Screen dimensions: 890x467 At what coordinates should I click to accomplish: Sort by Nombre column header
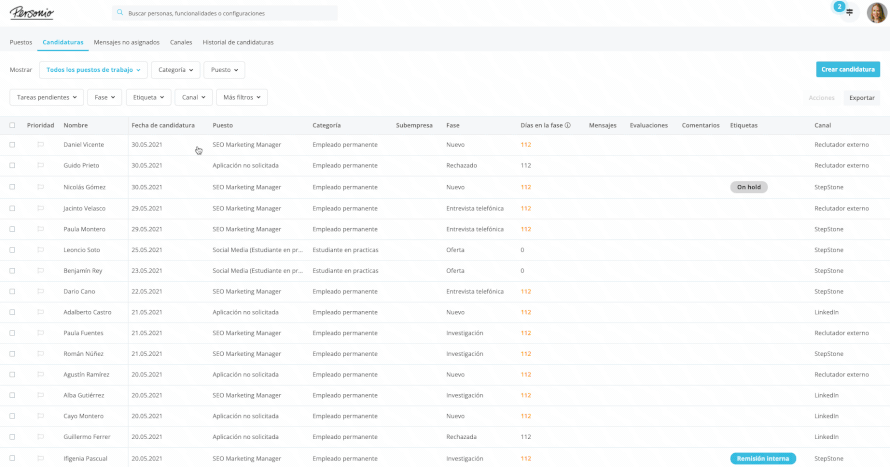point(75,125)
